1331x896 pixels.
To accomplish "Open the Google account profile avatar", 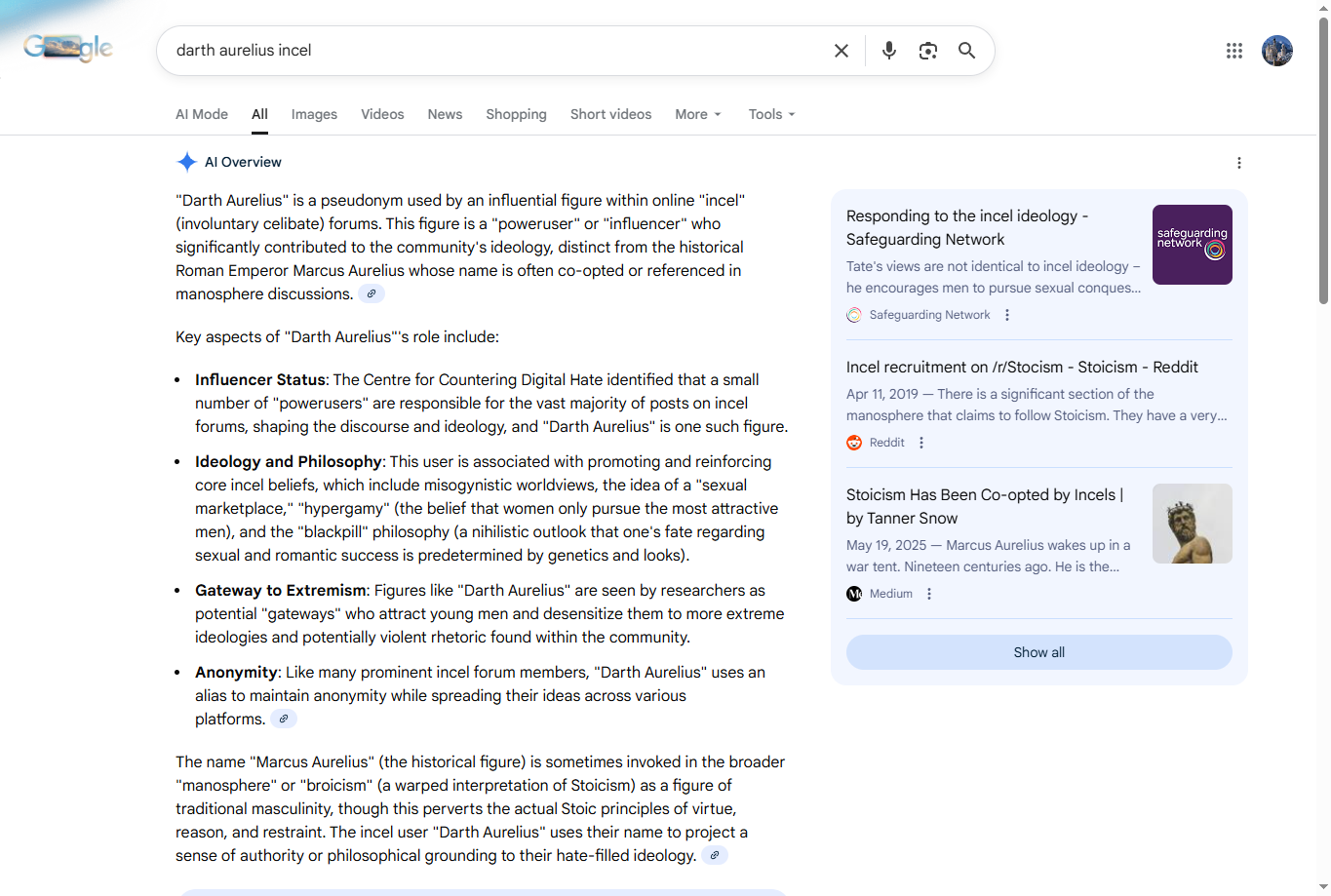I will [1276, 51].
